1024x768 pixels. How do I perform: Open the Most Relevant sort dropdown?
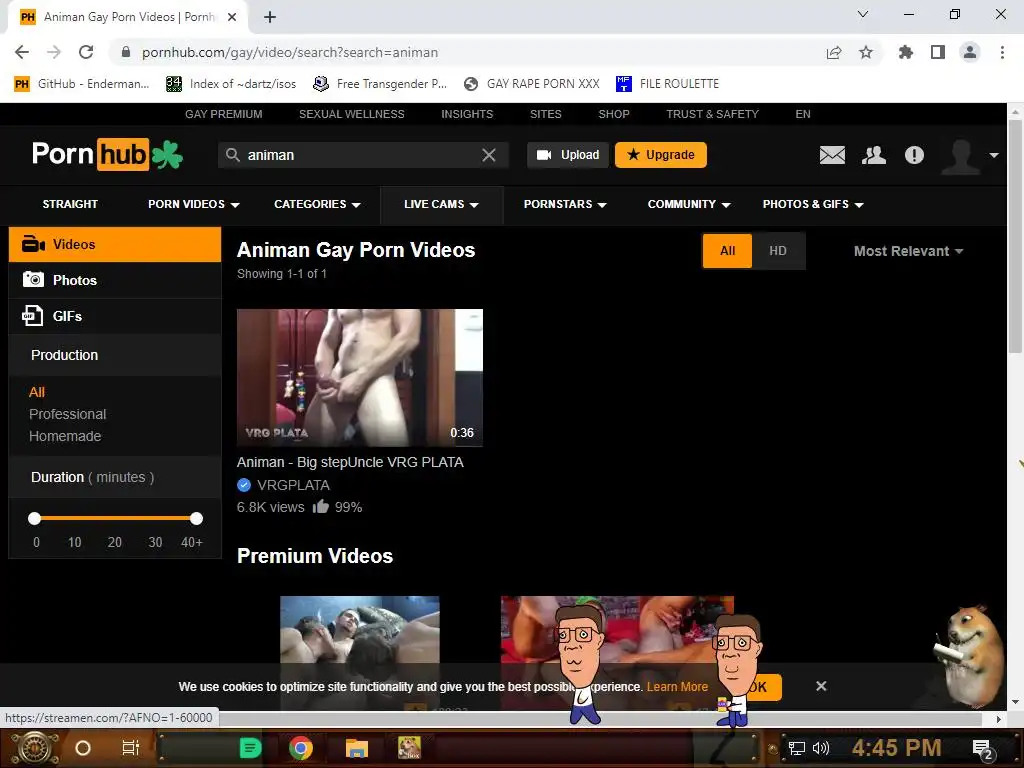pos(908,251)
